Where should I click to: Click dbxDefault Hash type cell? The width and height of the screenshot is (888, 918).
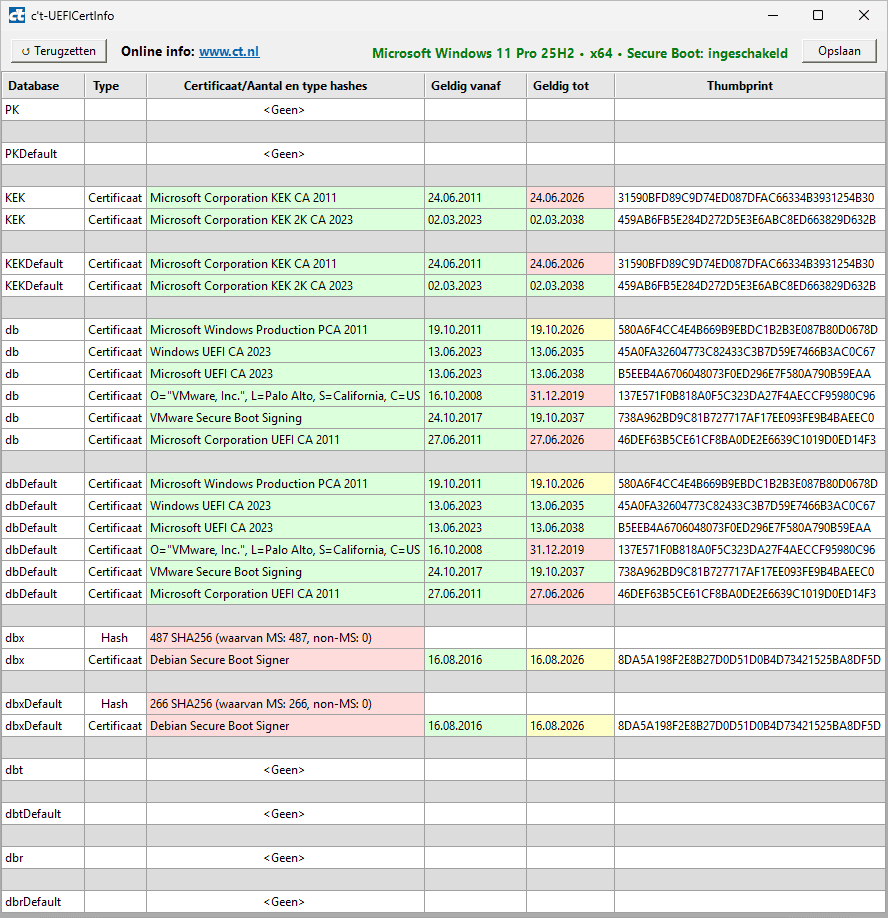[x=115, y=704]
